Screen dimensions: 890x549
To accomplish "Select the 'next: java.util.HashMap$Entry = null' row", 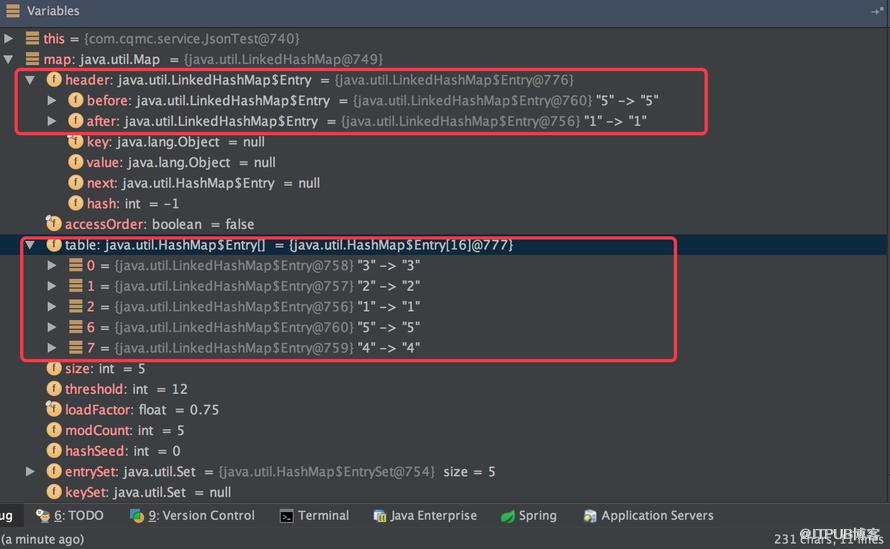I will 445,183.
